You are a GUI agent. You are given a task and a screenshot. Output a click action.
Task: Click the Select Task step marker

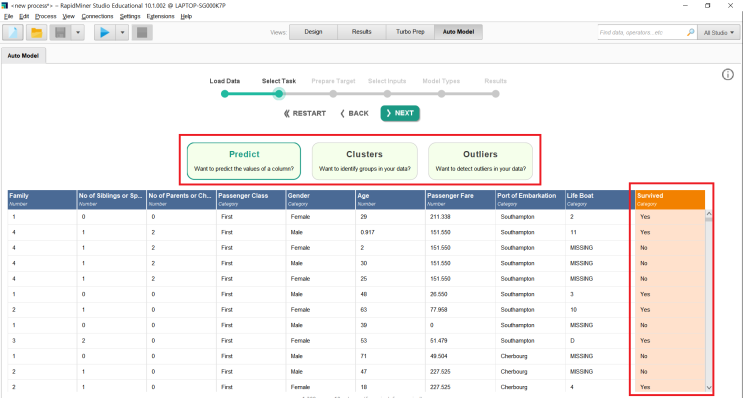tap(279, 94)
